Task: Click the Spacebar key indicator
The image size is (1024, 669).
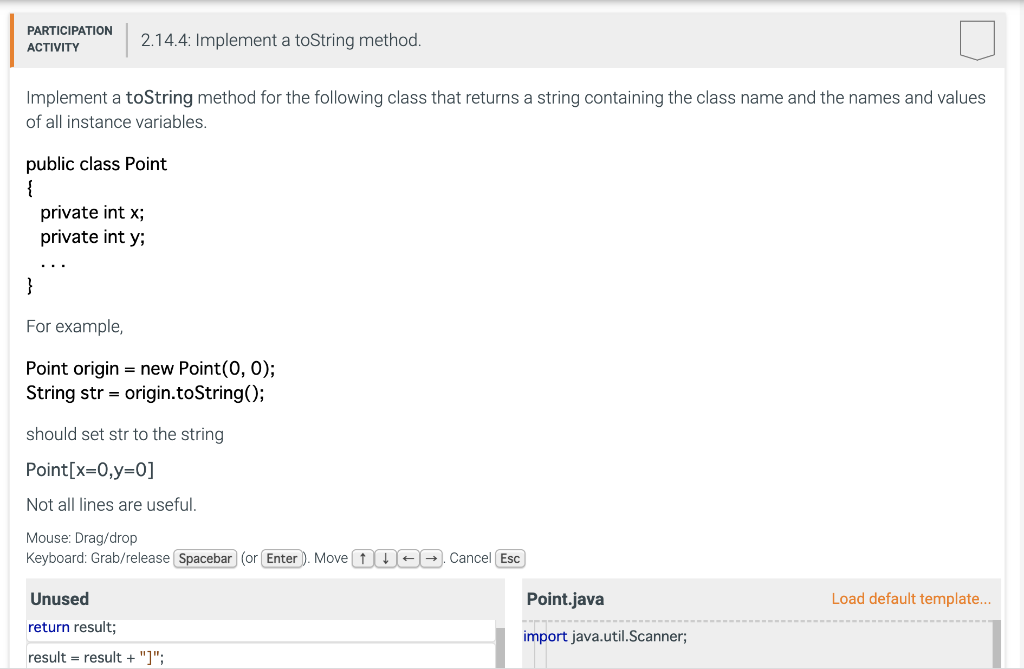Action: coord(205,558)
